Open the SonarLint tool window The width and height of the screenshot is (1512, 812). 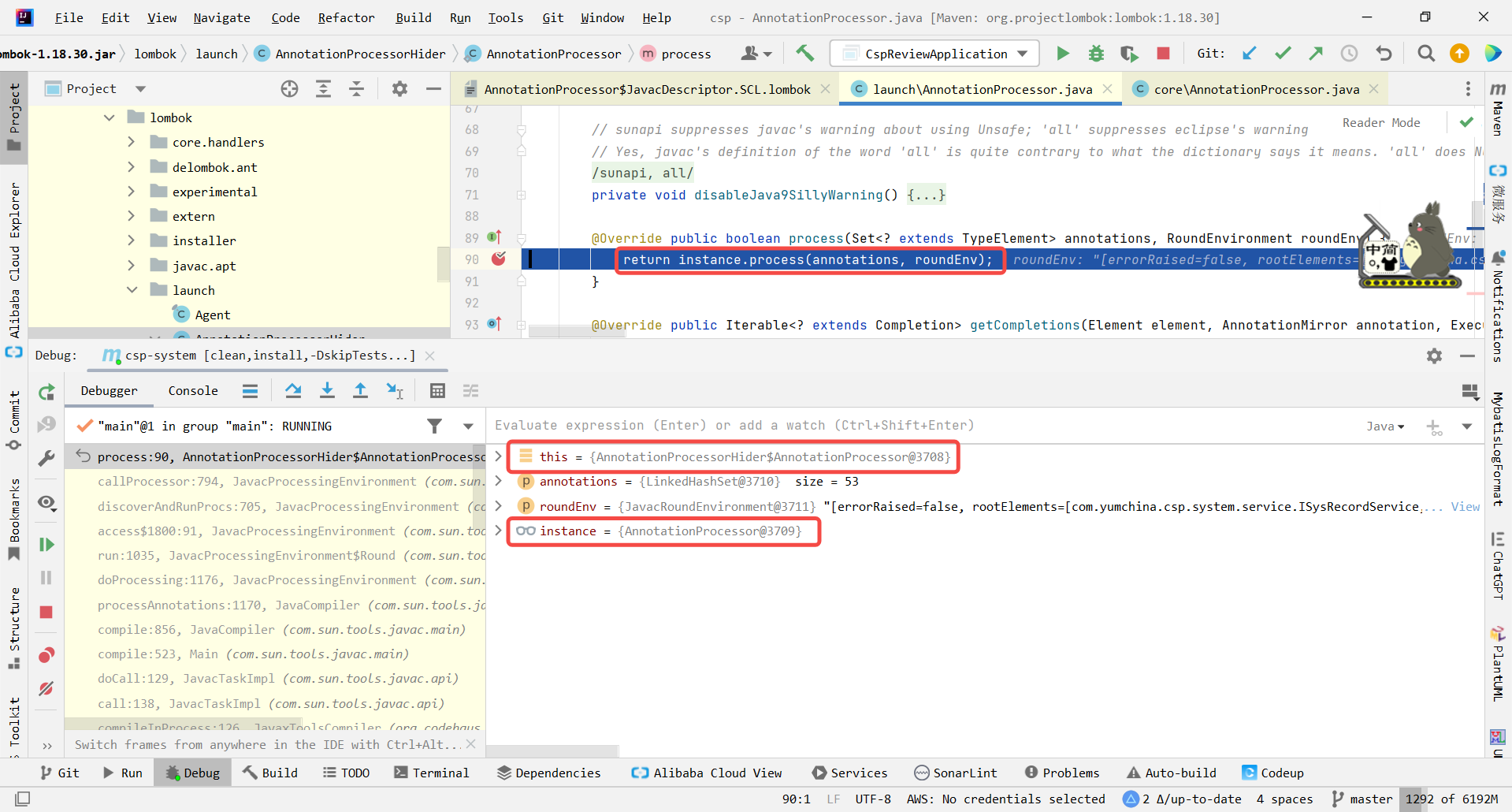955,773
